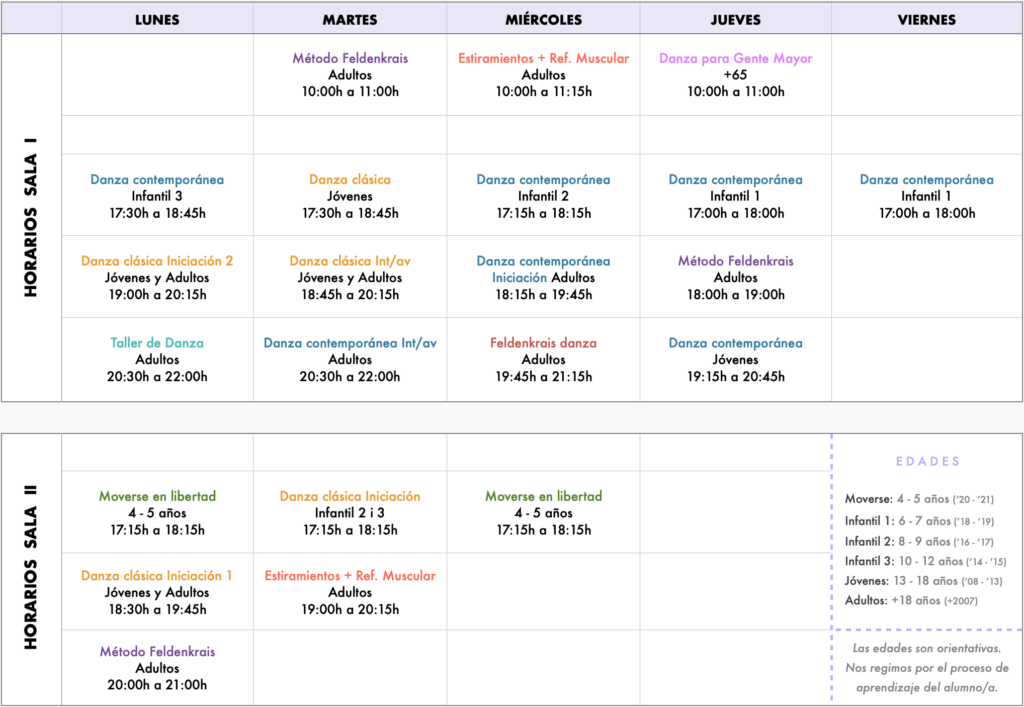Select Sala II Estiramientos + Ref. Muscular class
1024x707 pixels.
pos(350,575)
